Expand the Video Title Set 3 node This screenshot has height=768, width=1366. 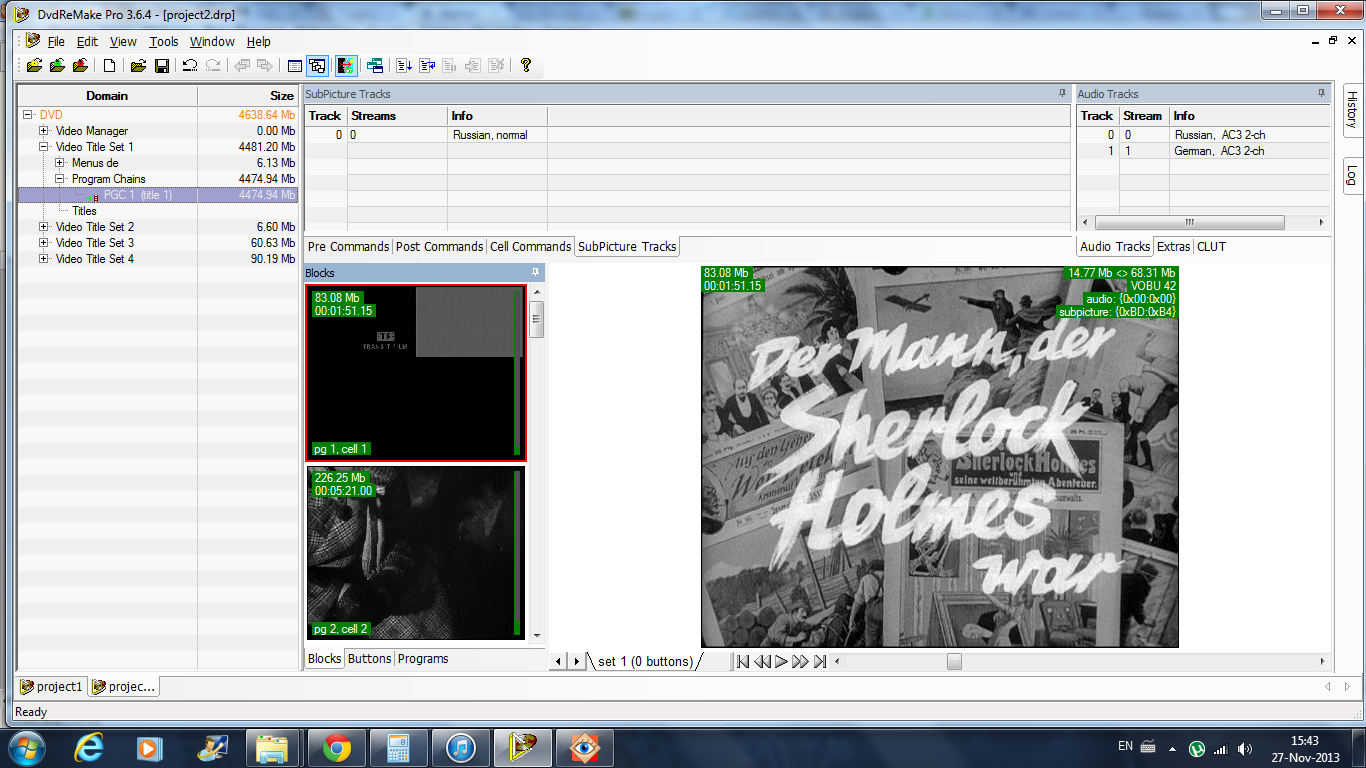point(44,243)
